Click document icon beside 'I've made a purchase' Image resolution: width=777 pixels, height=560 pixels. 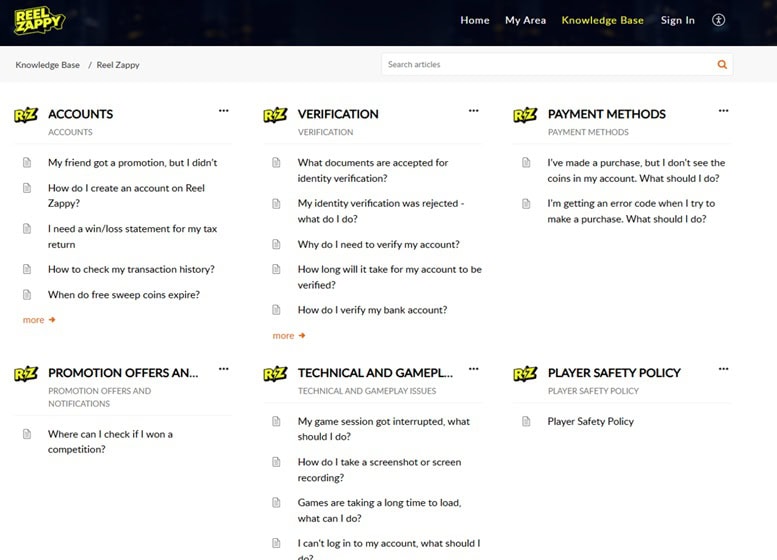(526, 163)
